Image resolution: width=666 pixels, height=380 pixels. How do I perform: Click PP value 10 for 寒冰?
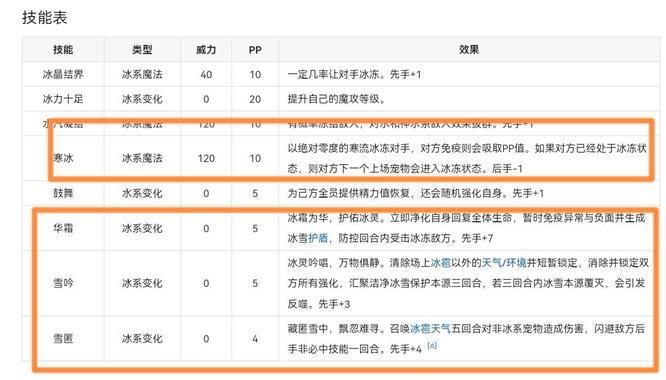(255, 158)
